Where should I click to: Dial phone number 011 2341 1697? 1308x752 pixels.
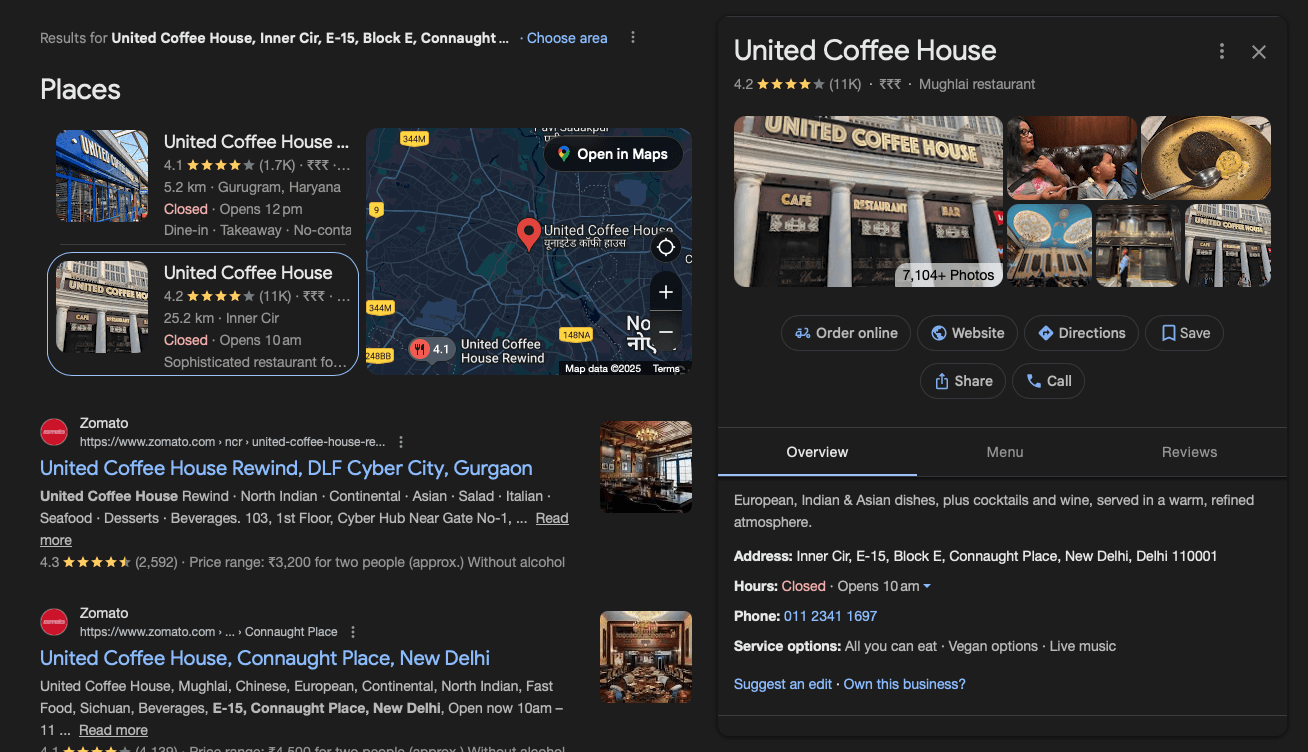tap(830, 616)
